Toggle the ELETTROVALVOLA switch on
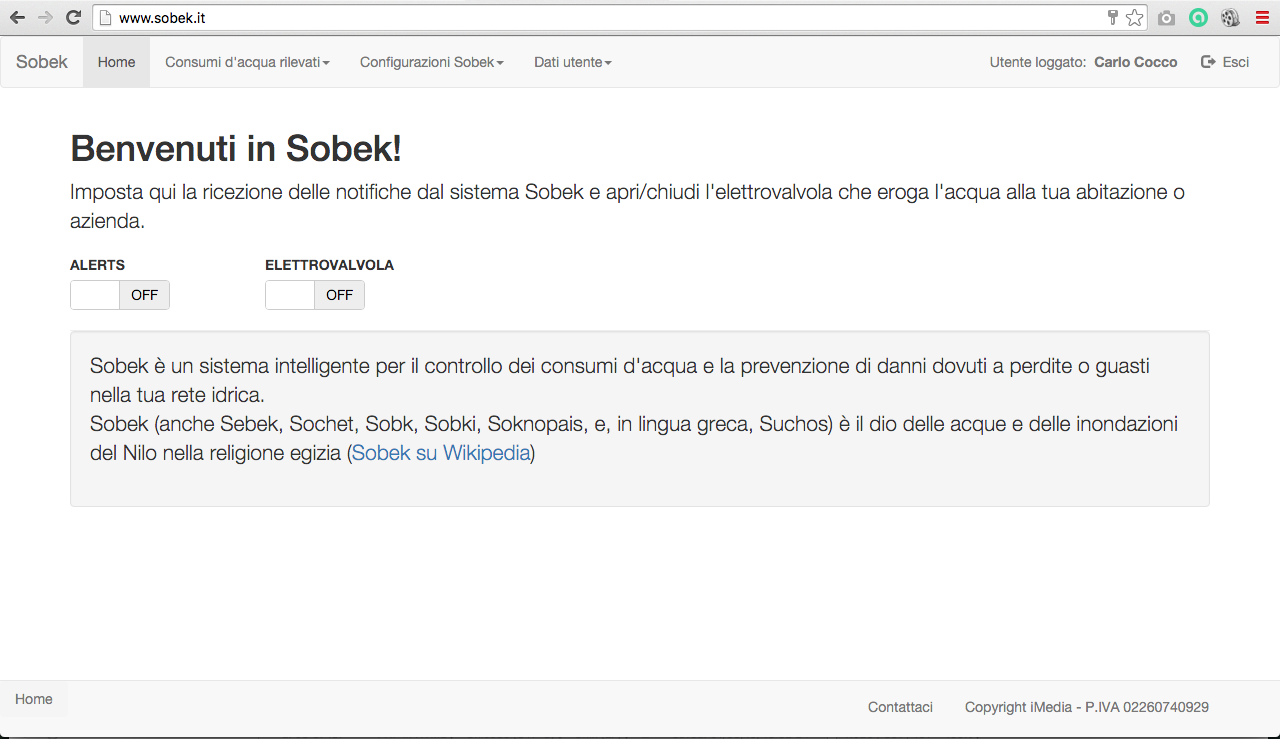This screenshot has width=1280, height=739. [315, 295]
